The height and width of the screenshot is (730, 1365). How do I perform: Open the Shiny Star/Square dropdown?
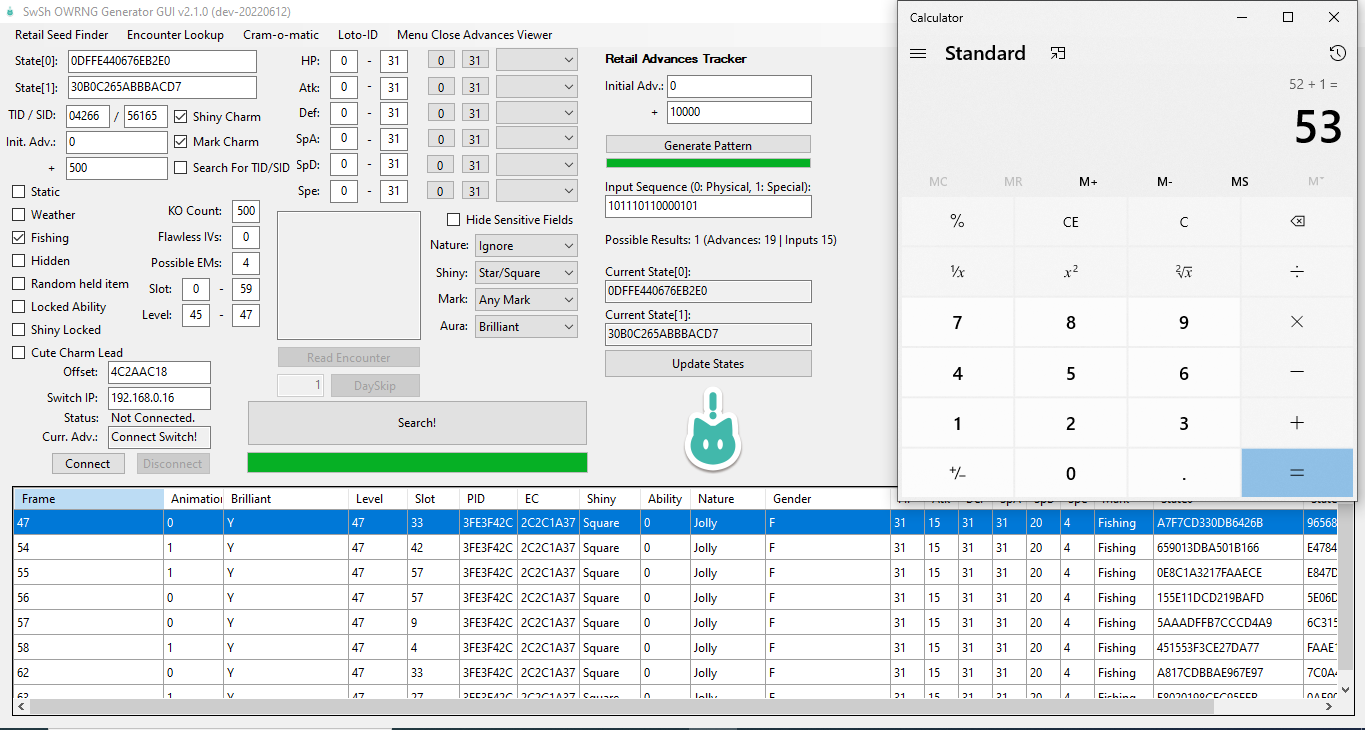pyautogui.click(x=525, y=273)
